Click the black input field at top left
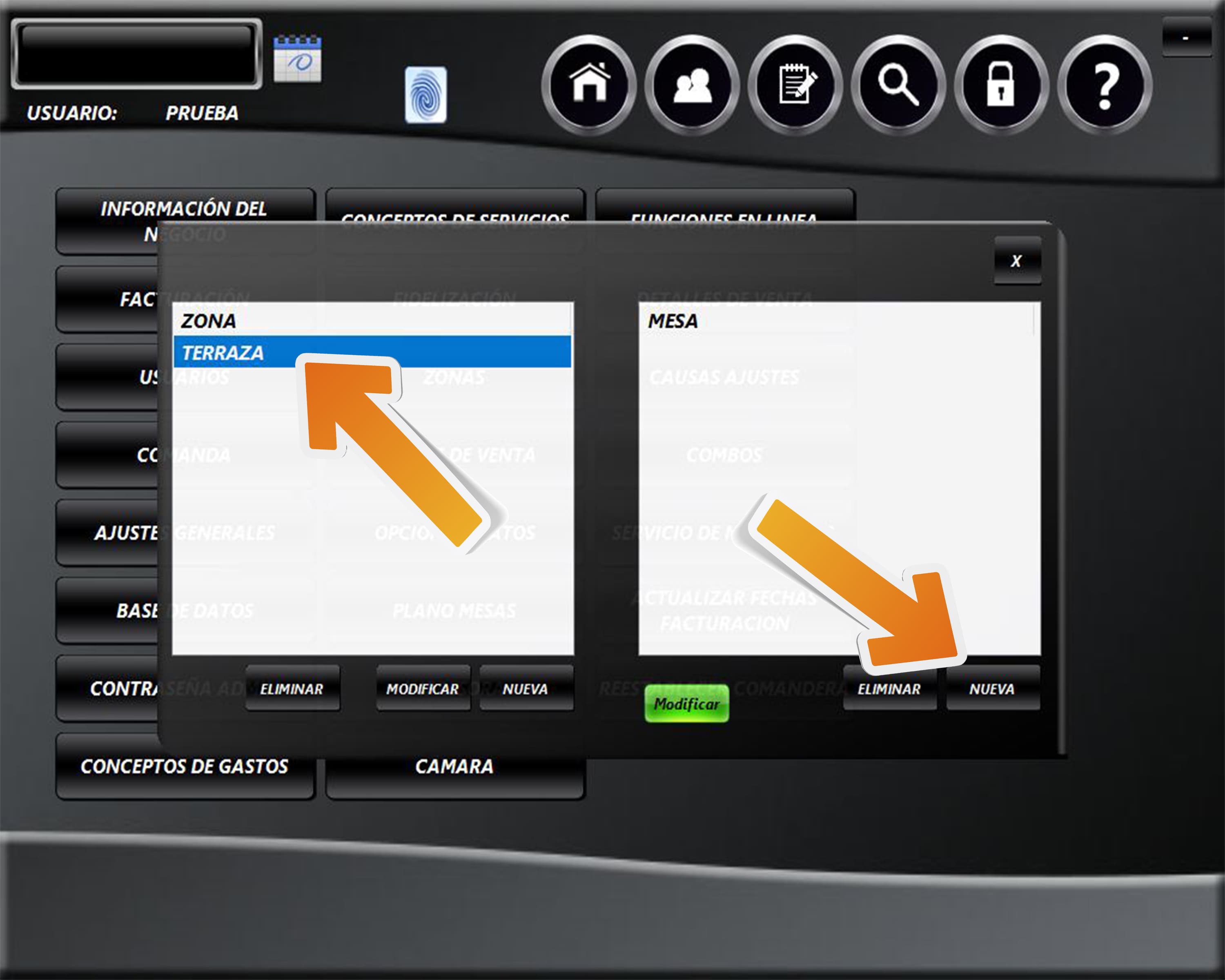The width and height of the screenshot is (1225, 980). coord(136,54)
